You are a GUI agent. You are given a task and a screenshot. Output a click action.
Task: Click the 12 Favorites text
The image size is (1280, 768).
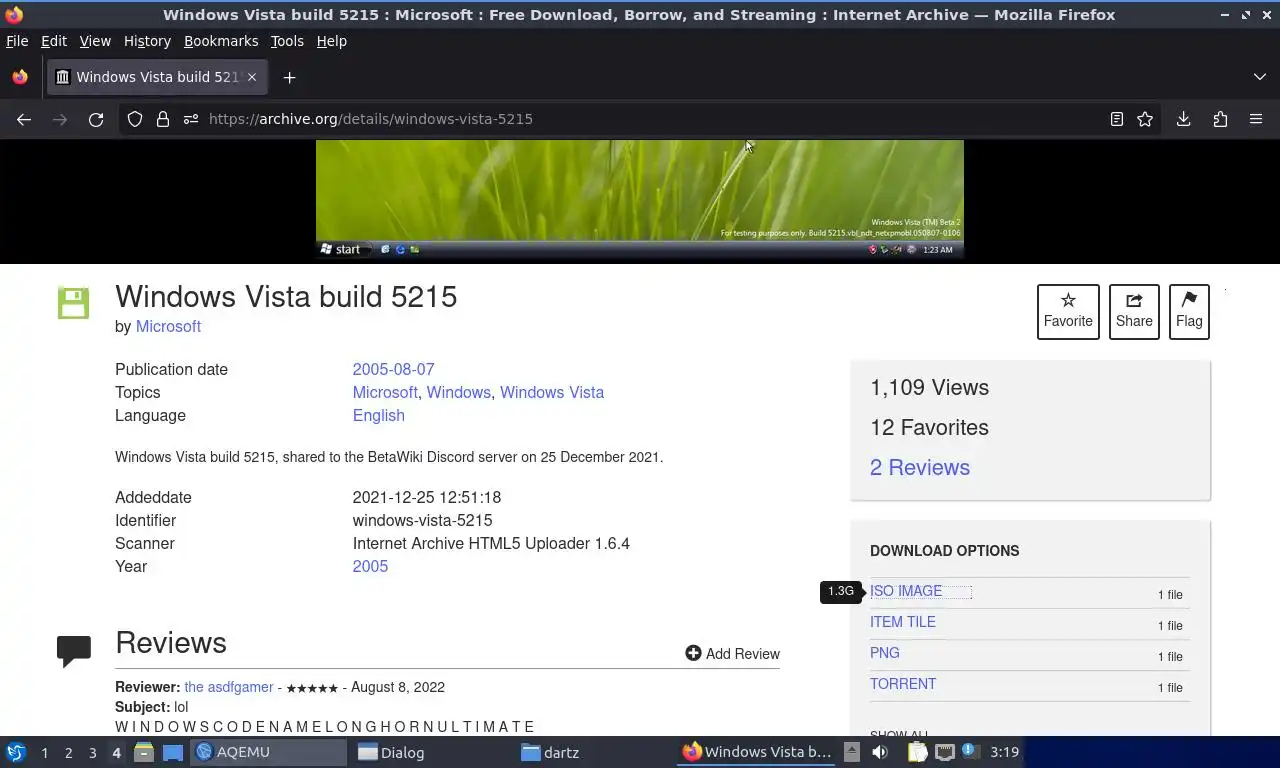(x=929, y=428)
